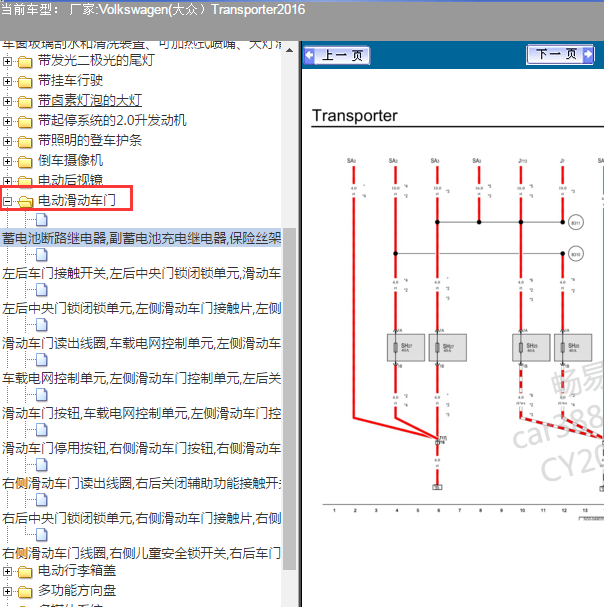The image size is (604, 607).
Task: Click page icon above 右后中央门锁闭锁单元 entry
Action: click(41, 500)
